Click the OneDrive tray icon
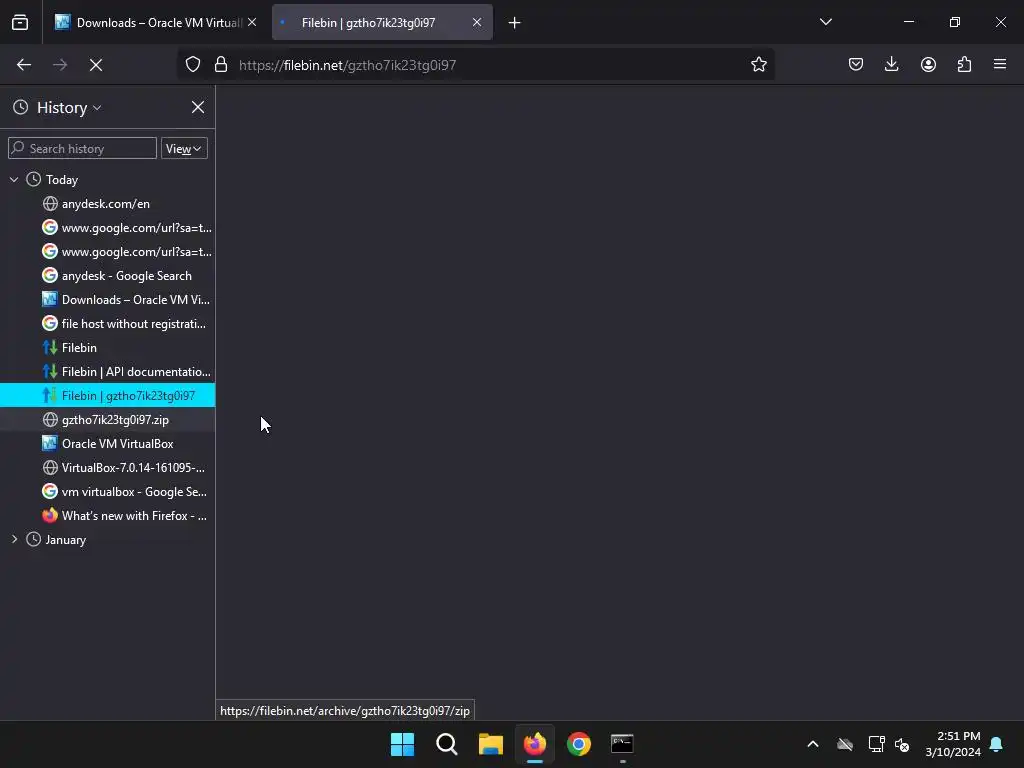Screen dimensions: 1024x768 pos(845,744)
